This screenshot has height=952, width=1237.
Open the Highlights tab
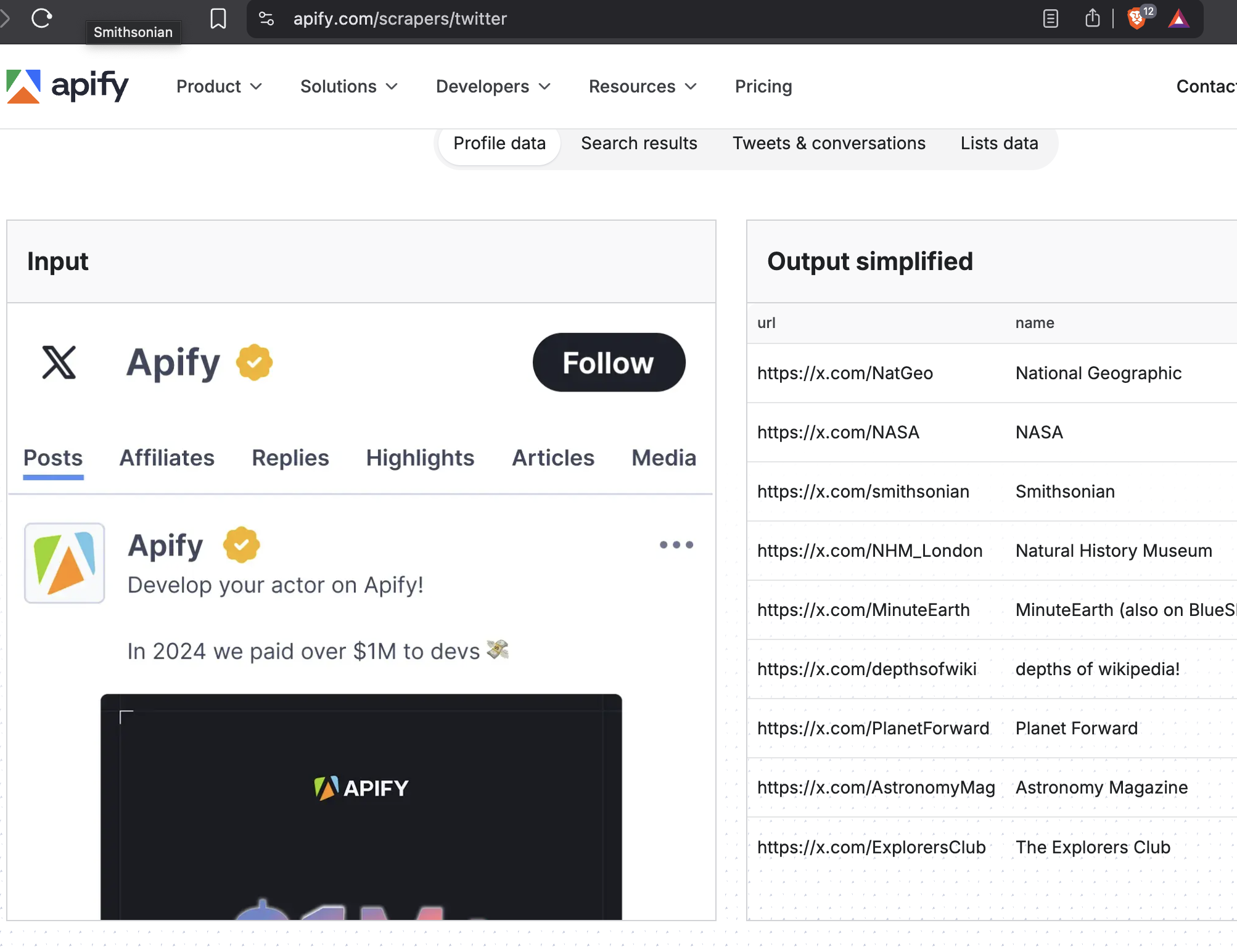[420, 458]
